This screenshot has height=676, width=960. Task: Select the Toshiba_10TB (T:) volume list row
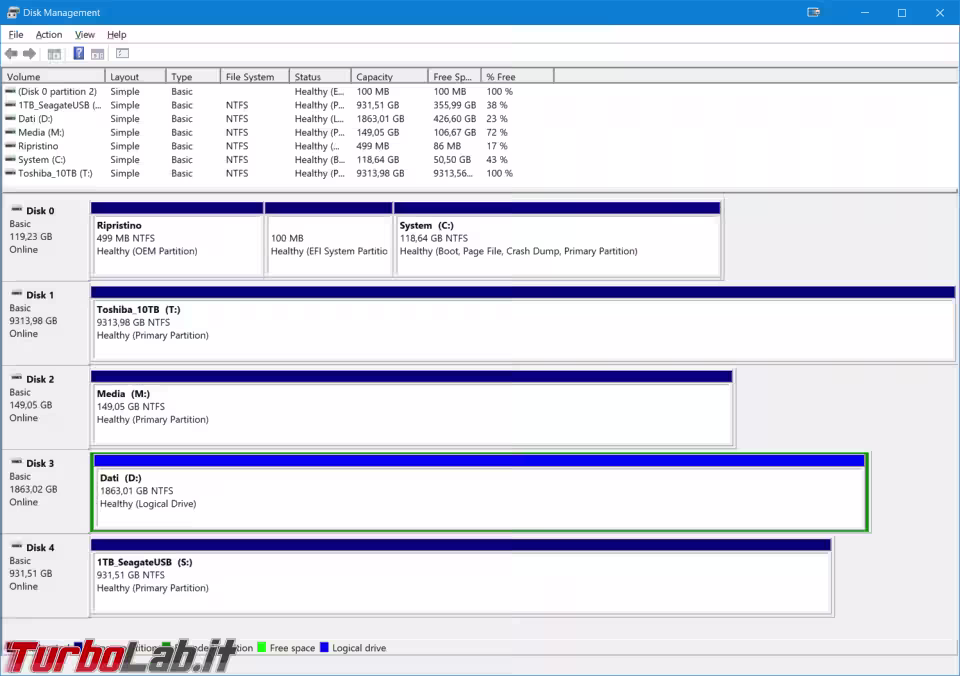259,173
